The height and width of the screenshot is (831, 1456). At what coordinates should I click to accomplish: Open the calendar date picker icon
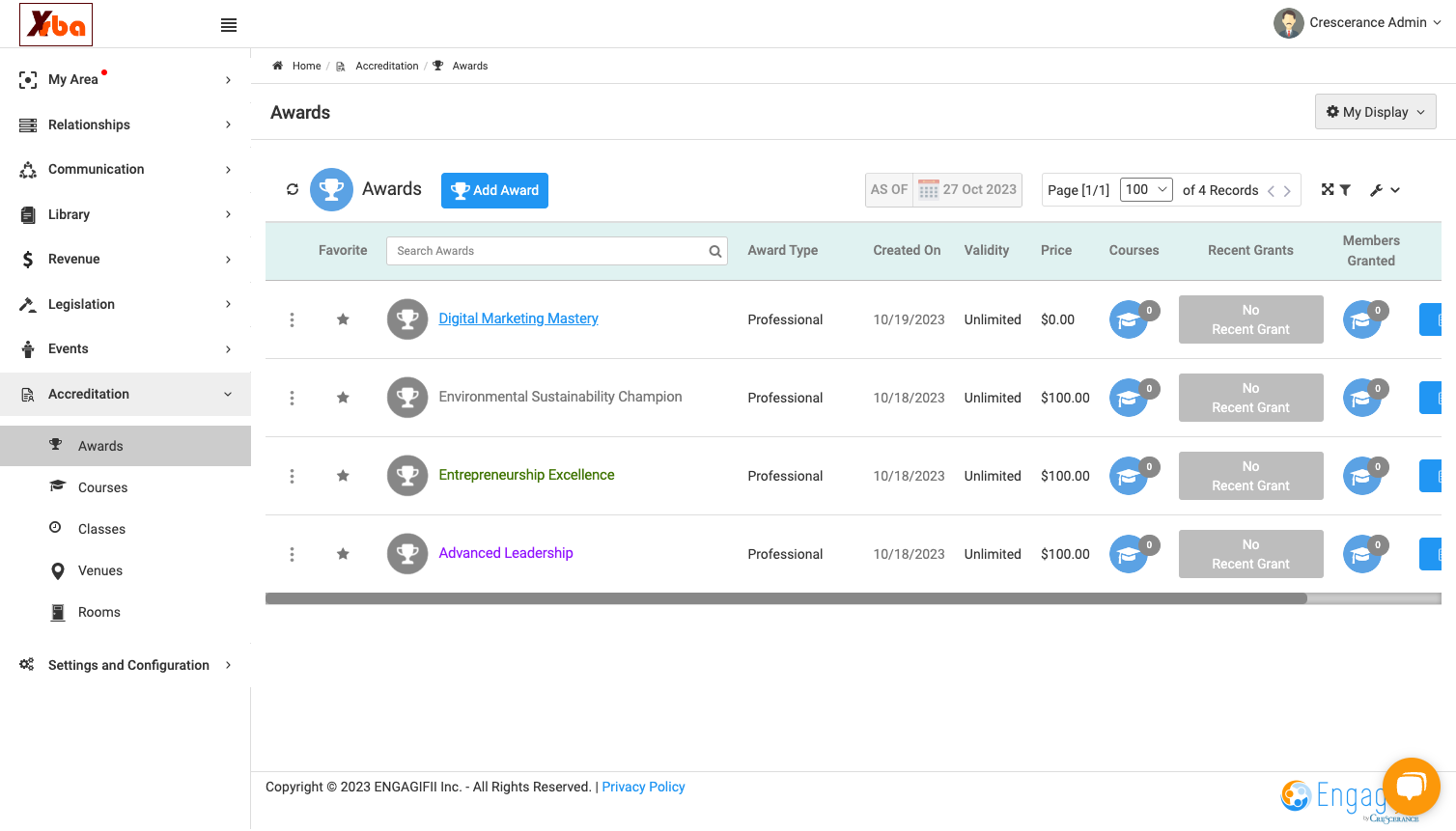929,190
